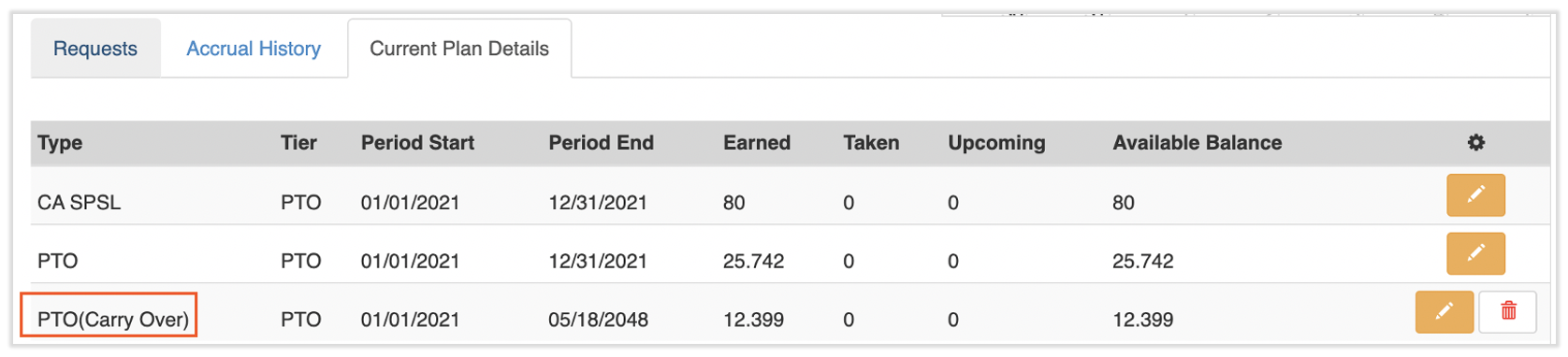Click the pencil icon for PTO row
This screenshot has width=1568, height=357.
point(1475,253)
